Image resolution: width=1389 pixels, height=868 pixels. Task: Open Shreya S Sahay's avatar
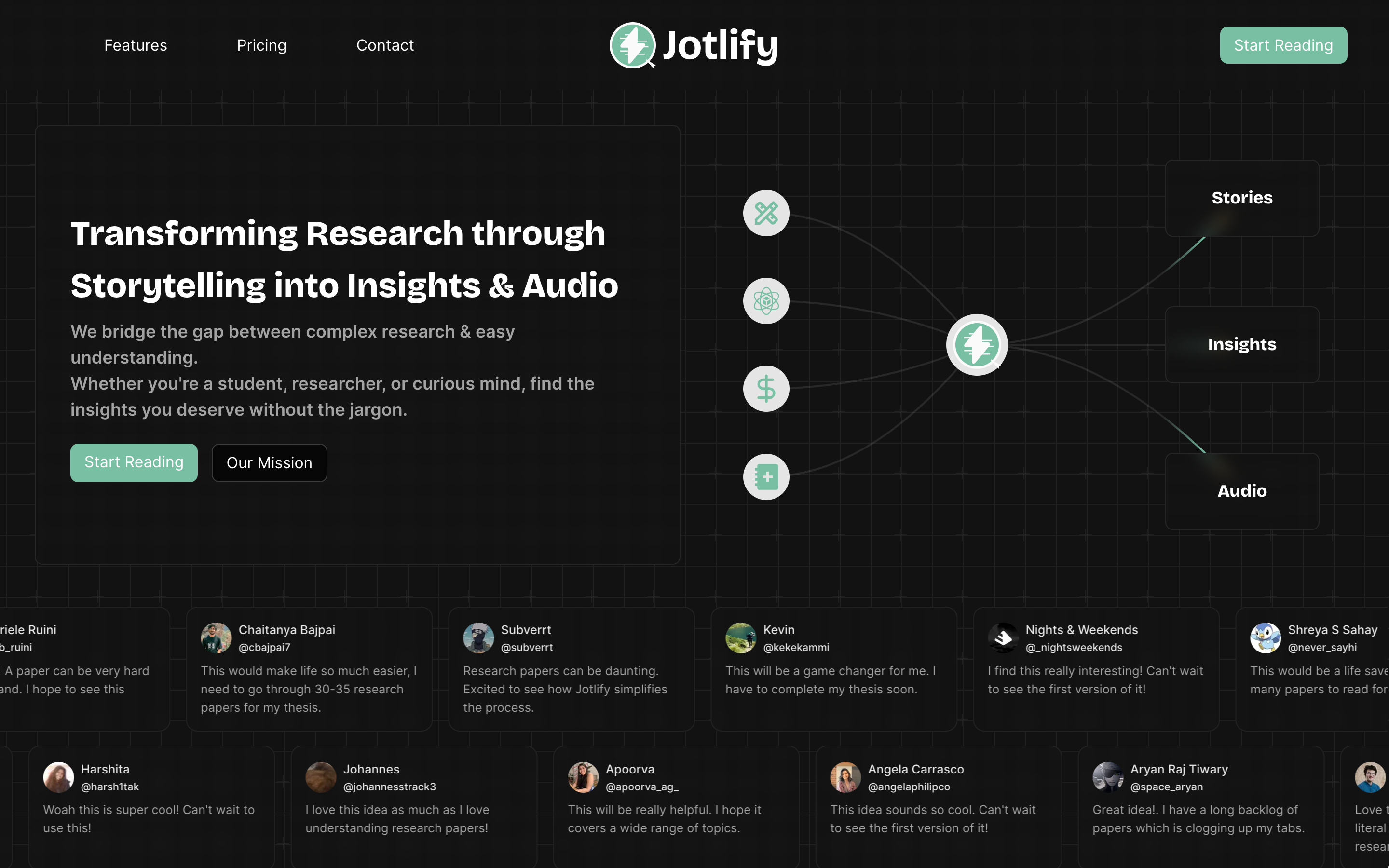(1266, 638)
